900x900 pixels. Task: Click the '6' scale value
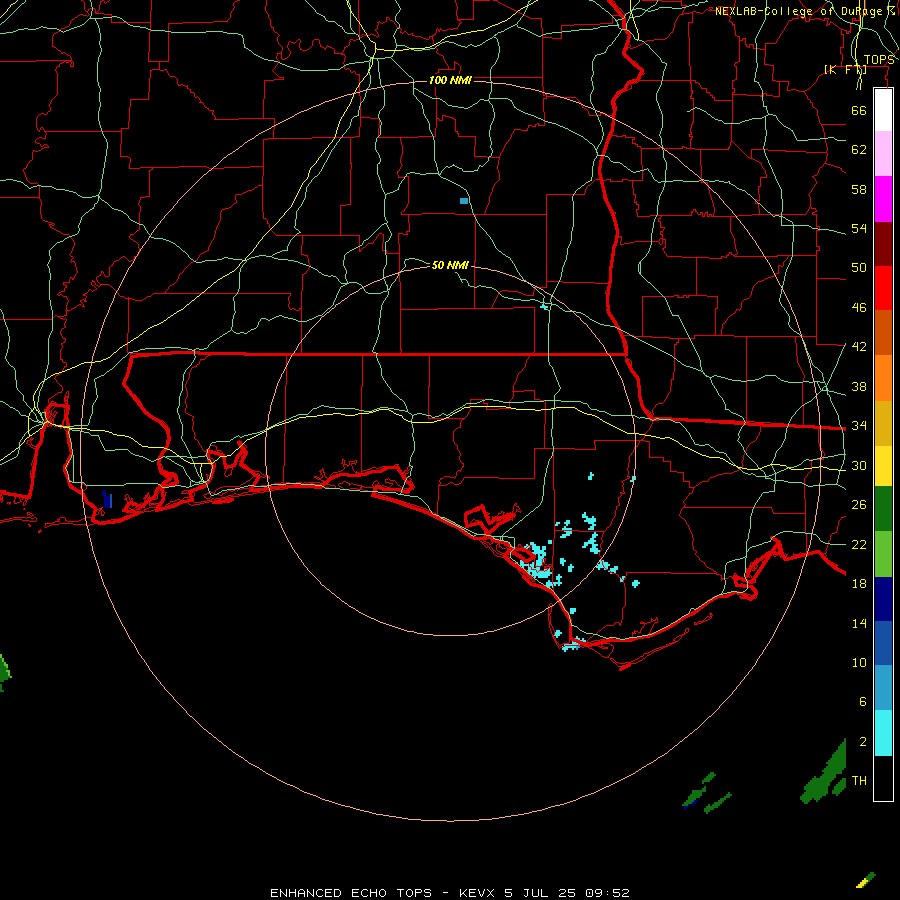(862, 702)
